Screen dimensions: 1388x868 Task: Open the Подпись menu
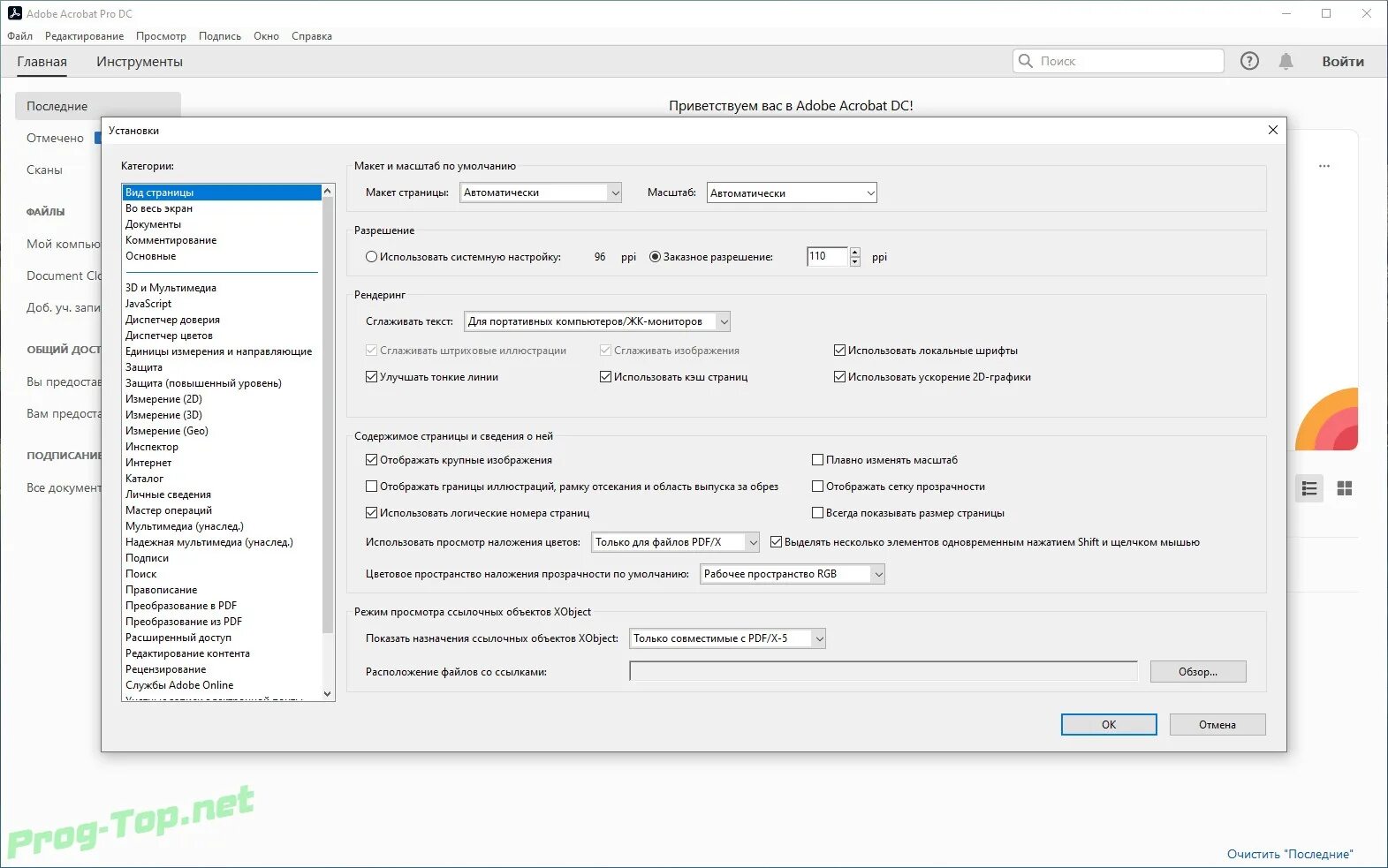point(219,36)
